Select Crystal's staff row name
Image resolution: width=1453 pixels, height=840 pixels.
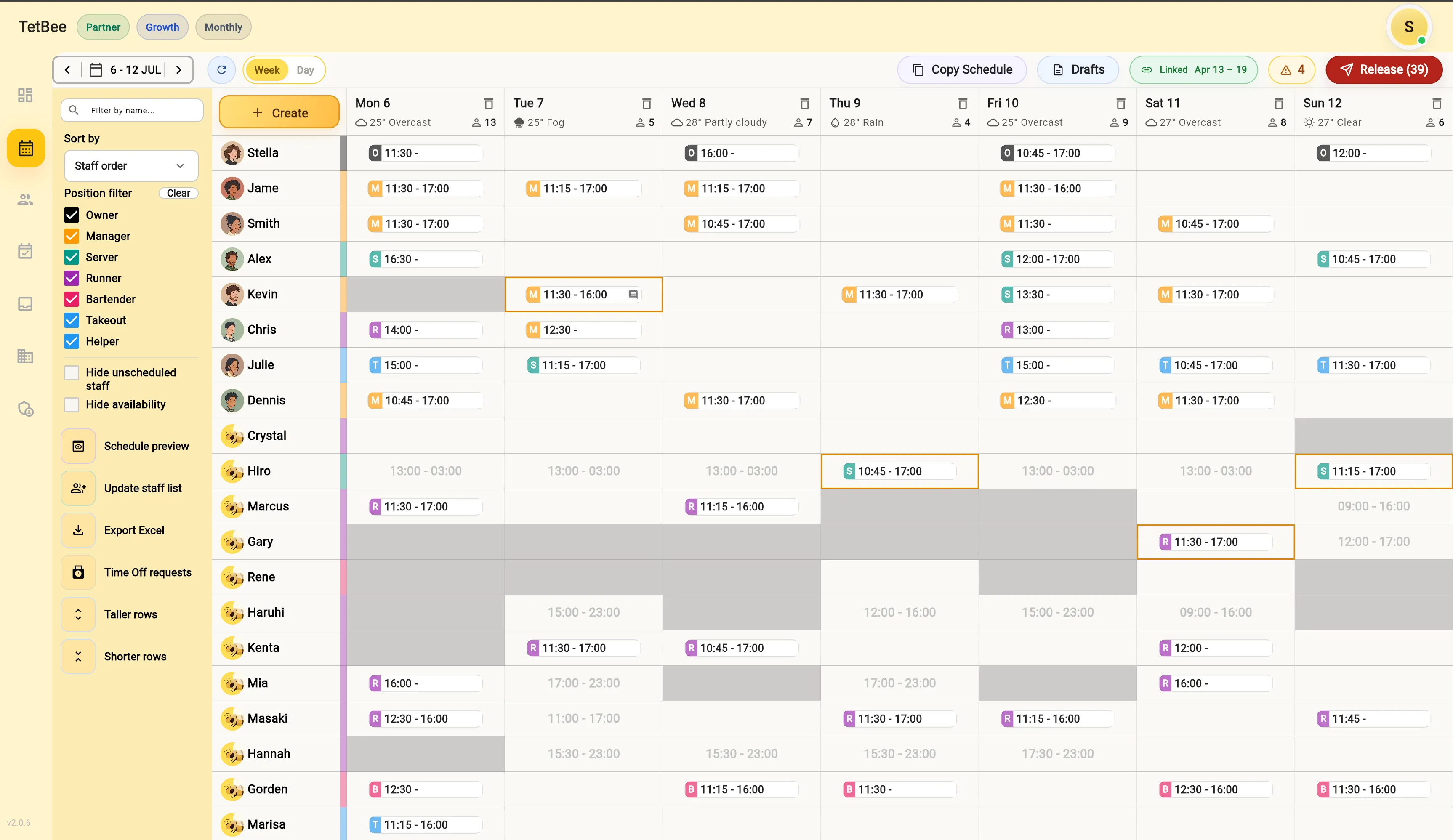pyautogui.click(x=266, y=436)
